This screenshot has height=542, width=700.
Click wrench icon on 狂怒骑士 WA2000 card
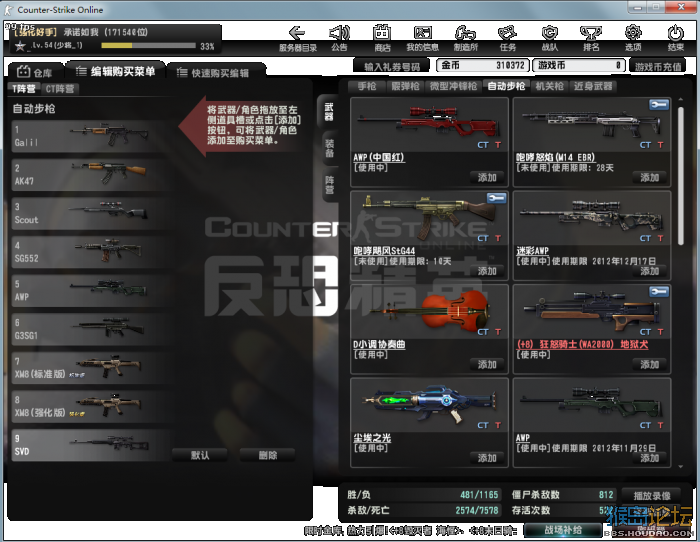pos(658,292)
